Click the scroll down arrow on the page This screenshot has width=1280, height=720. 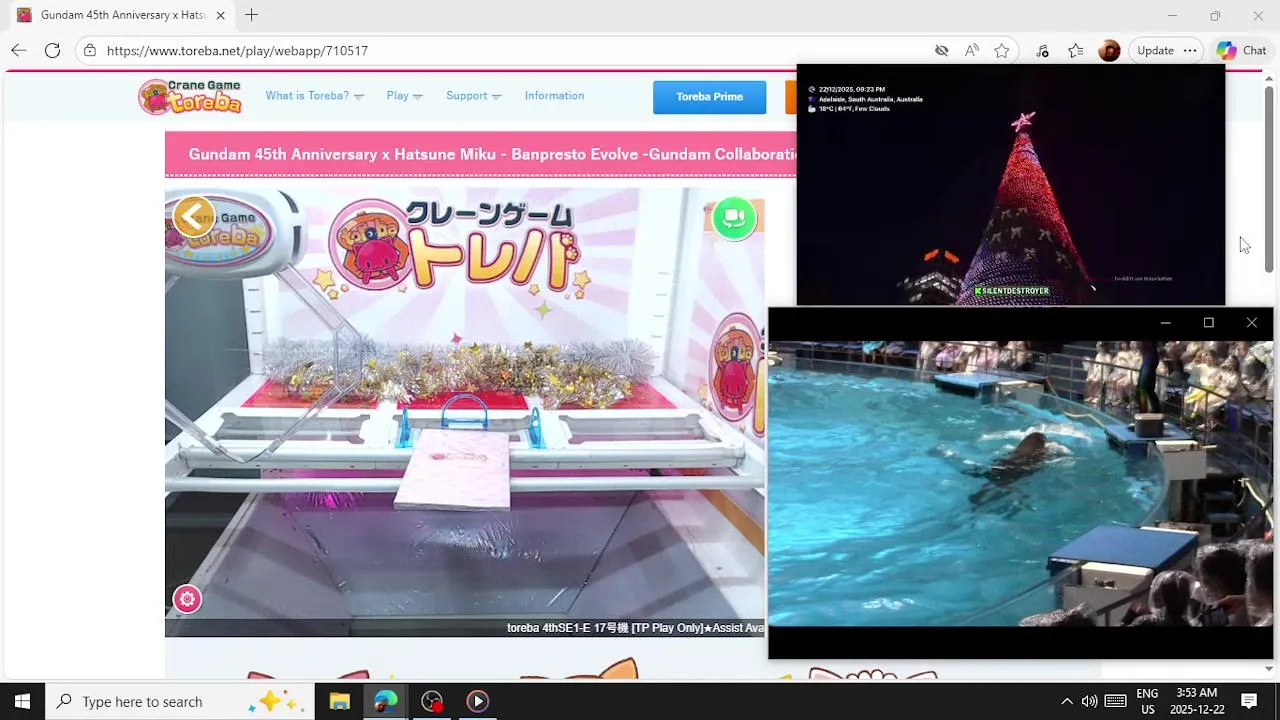tap(1269, 668)
